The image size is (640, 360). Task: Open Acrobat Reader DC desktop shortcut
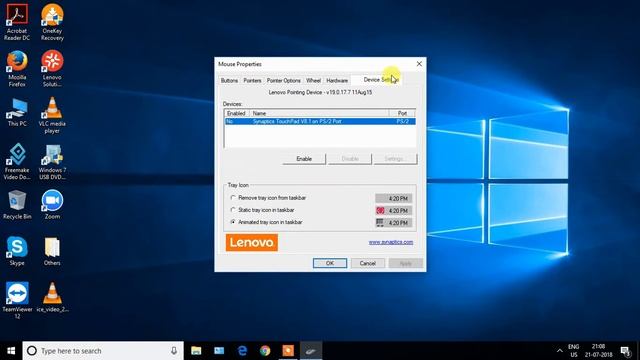[x=17, y=22]
